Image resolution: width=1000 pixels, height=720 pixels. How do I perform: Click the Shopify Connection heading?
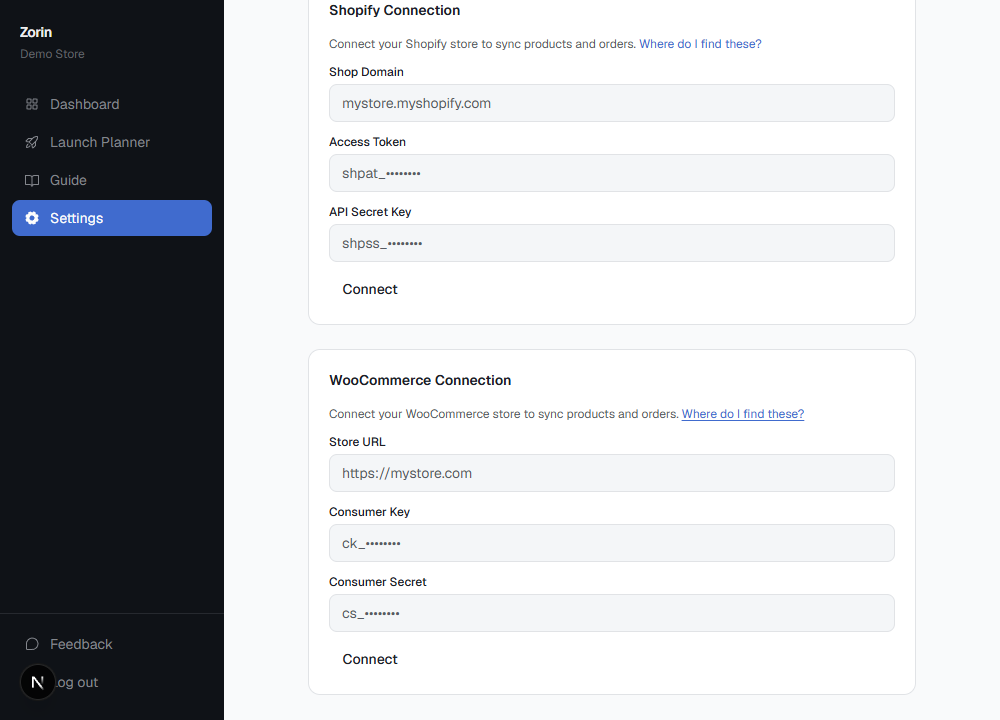[394, 10]
